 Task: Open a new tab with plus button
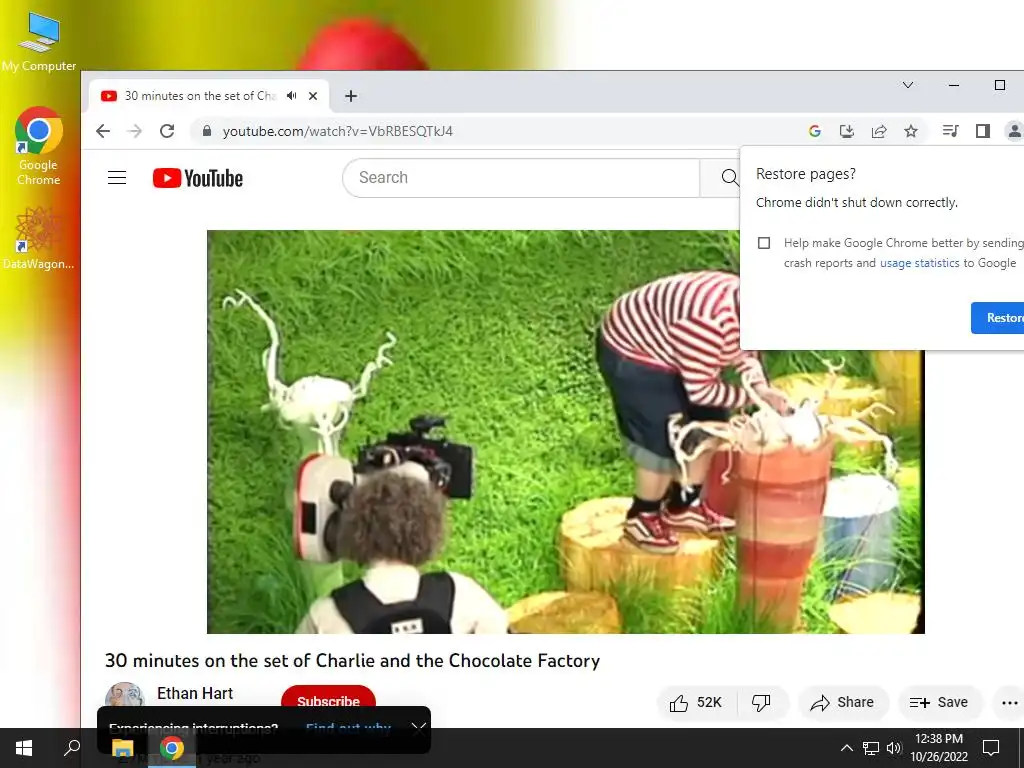coord(351,96)
